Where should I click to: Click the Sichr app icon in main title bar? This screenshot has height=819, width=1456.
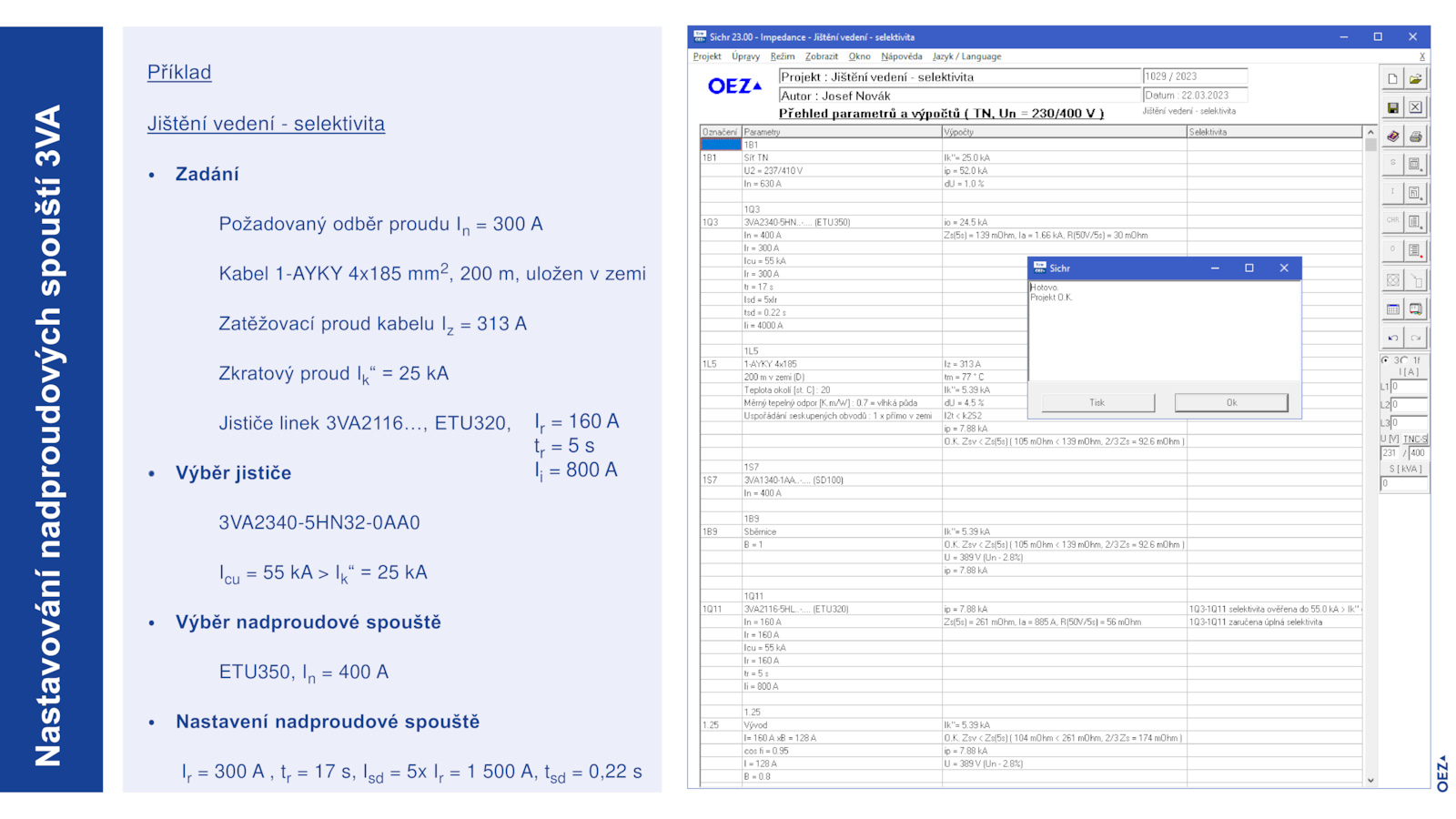pos(700,36)
